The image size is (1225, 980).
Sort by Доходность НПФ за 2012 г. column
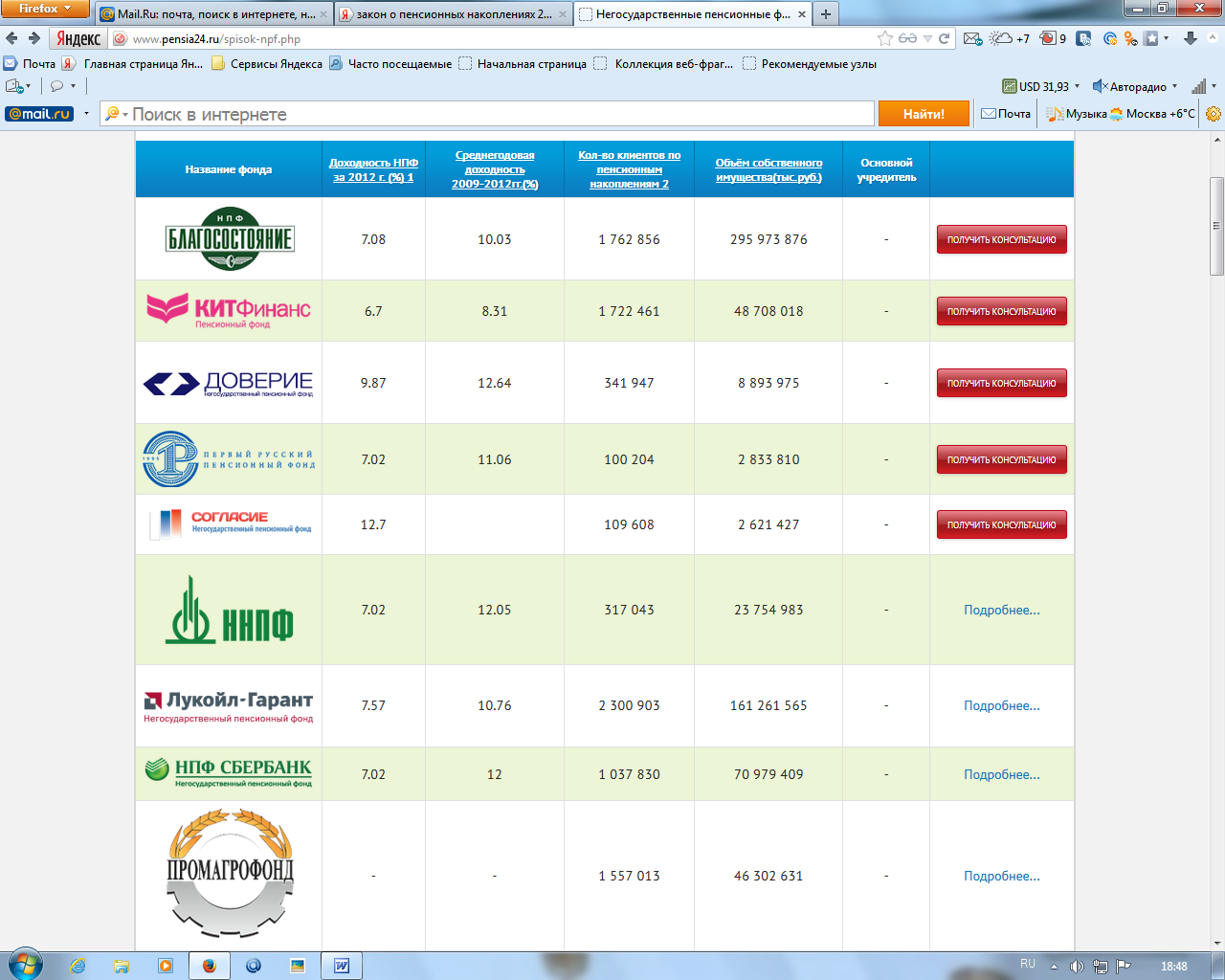[373, 169]
